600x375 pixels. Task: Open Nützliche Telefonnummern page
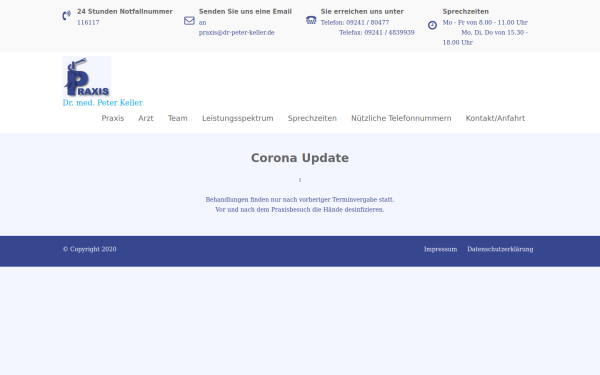401,118
